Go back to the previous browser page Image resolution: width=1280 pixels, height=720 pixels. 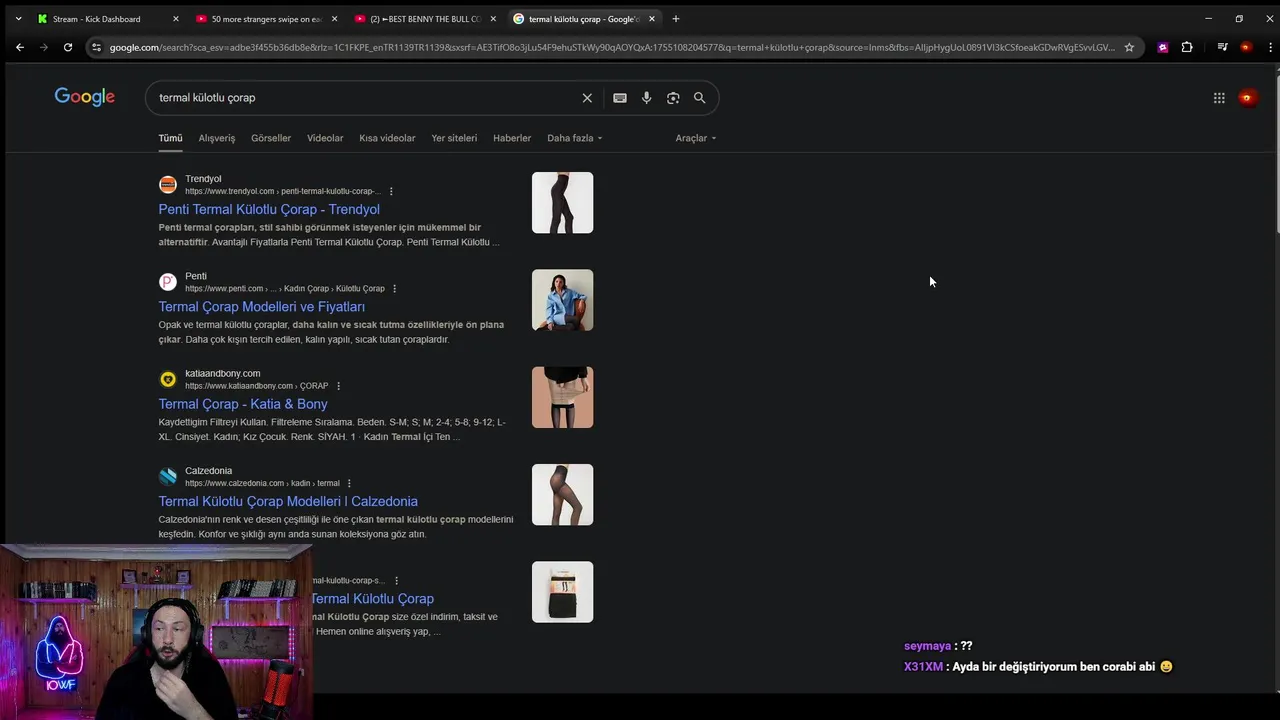[x=19, y=47]
